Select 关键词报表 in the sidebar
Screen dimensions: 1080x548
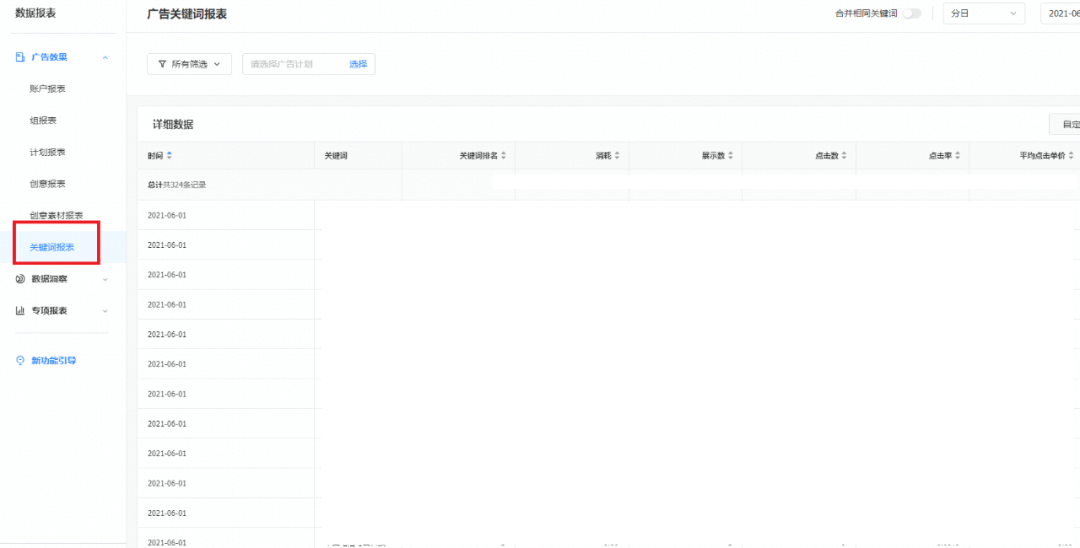point(52,247)
